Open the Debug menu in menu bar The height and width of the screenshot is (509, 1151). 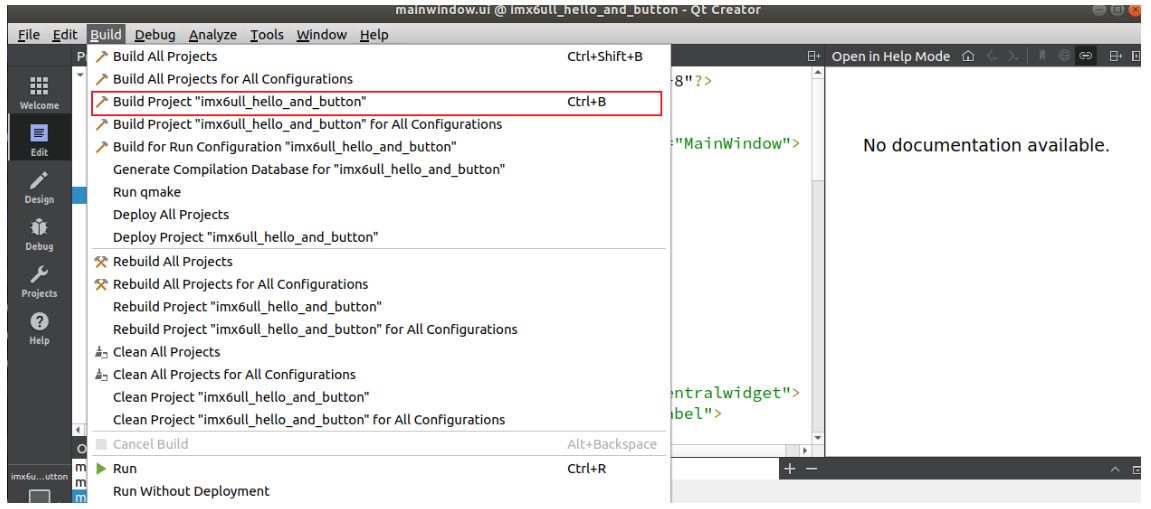pyautogui.click(x=155, y=35)
